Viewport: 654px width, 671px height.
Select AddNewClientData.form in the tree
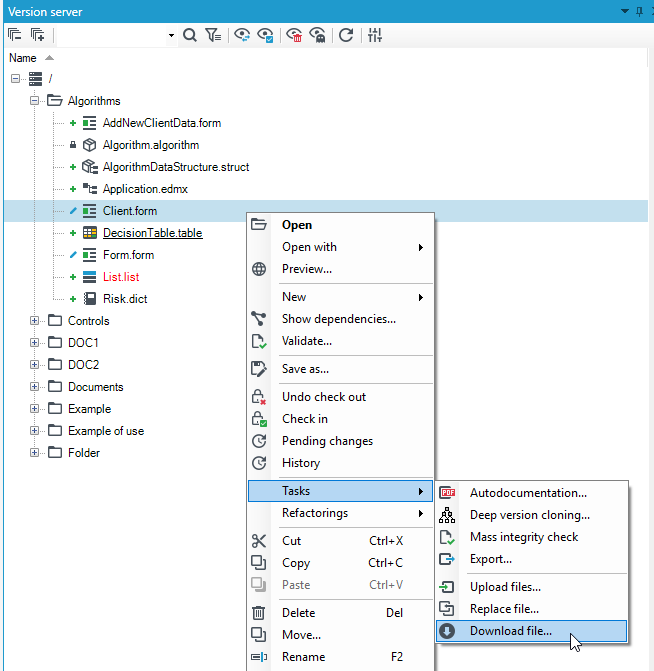[162, 123]
